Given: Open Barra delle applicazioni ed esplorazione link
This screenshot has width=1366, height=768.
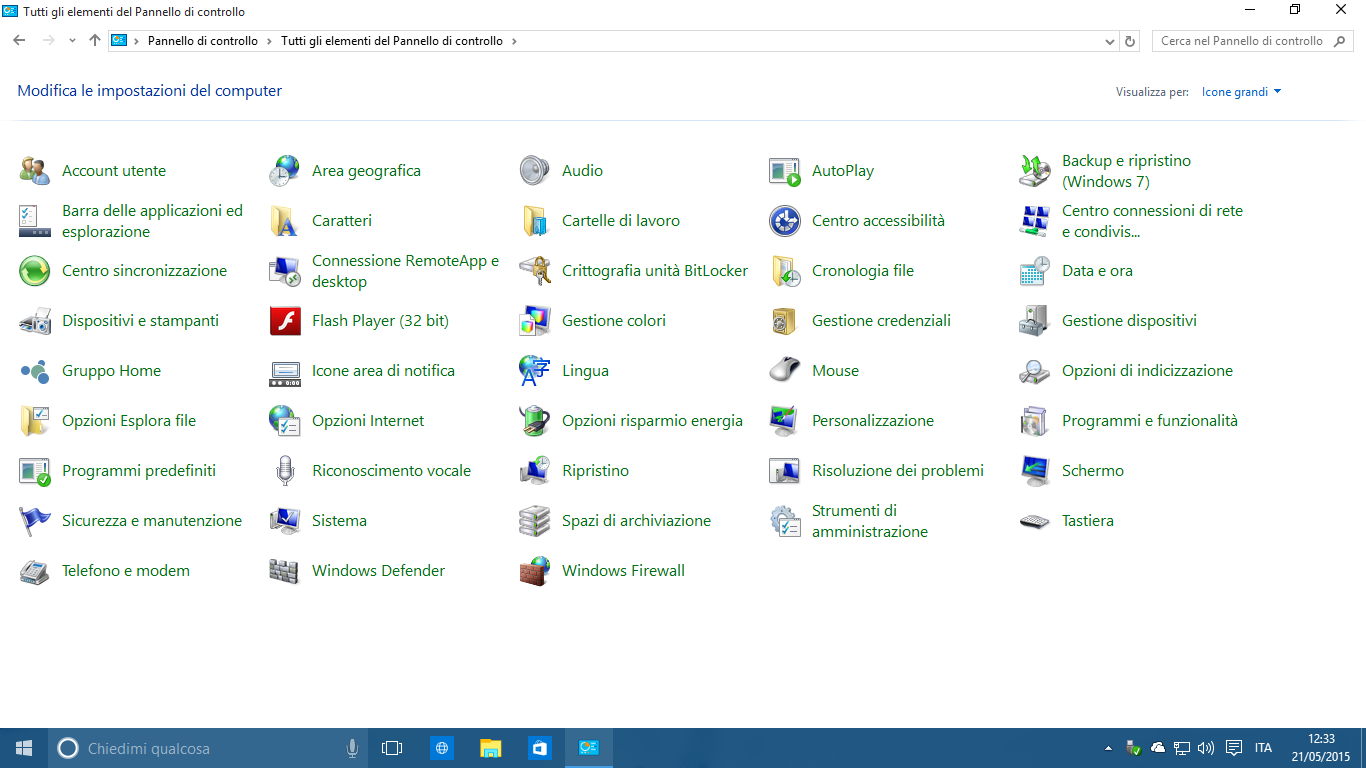Looking at the screenshot, I should pos(152,221).
